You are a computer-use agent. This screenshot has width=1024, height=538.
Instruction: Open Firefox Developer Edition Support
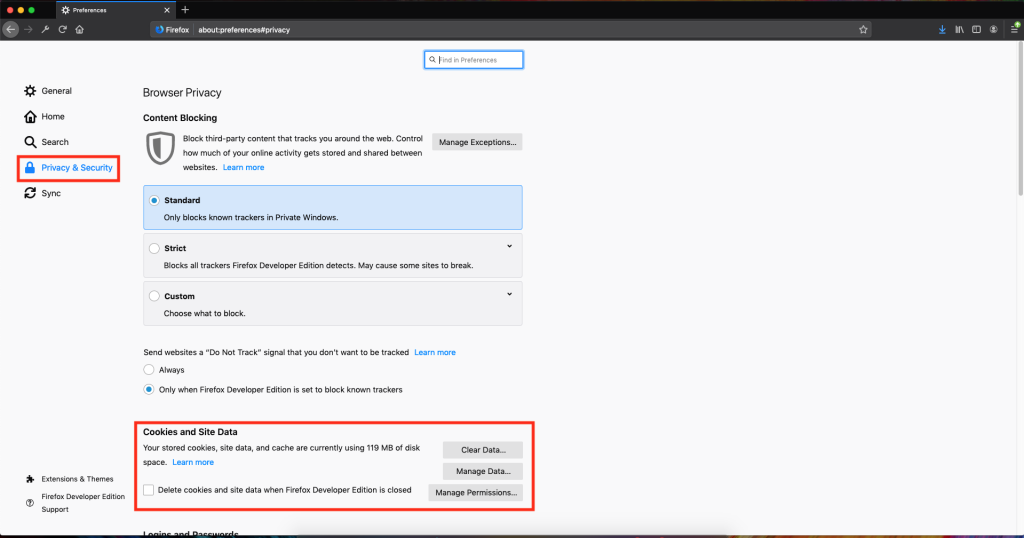coord(76,503)
